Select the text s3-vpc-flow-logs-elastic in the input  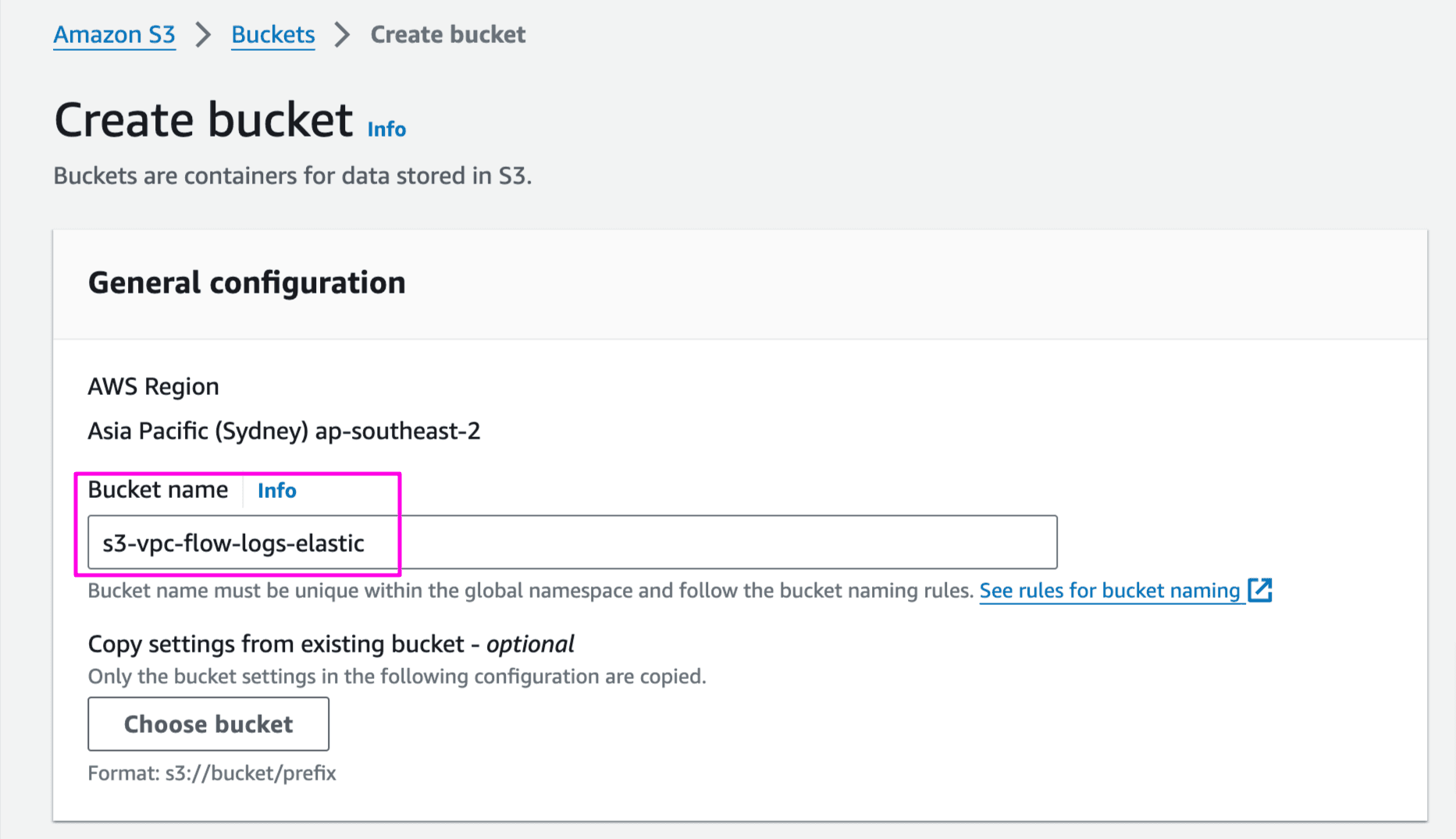click(x=234, y=543)
